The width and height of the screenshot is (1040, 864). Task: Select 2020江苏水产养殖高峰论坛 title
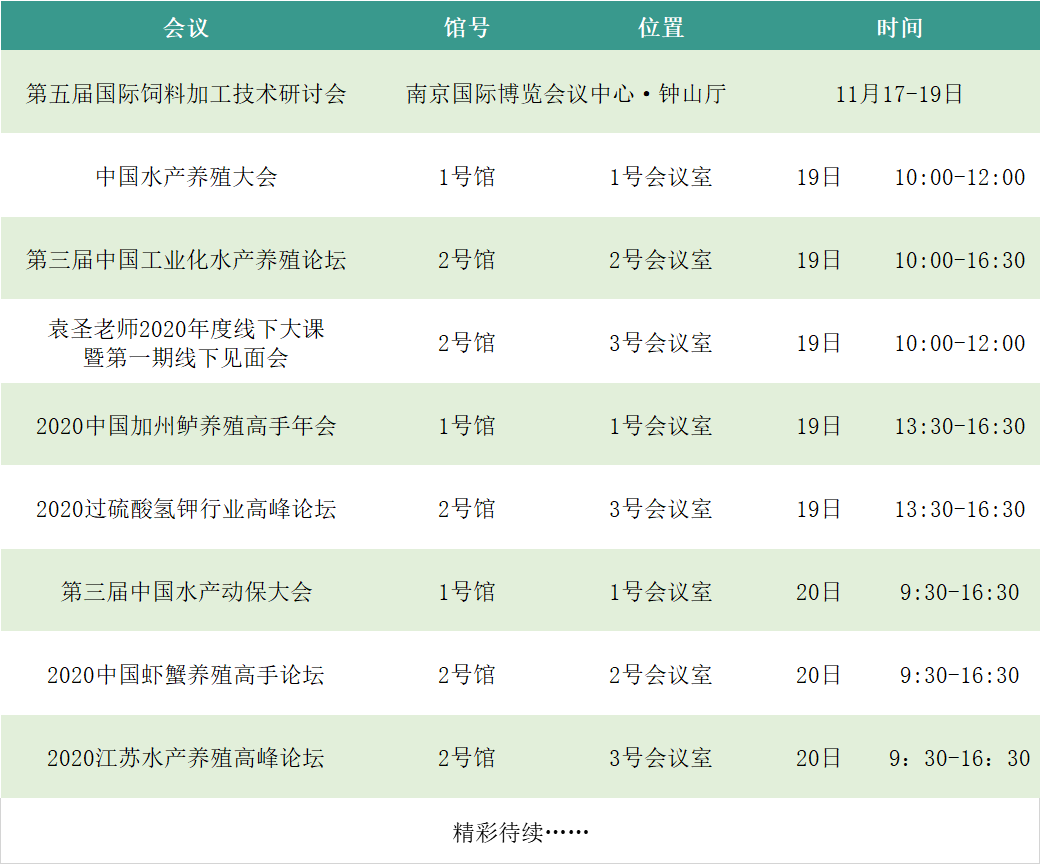click(186, 758)
